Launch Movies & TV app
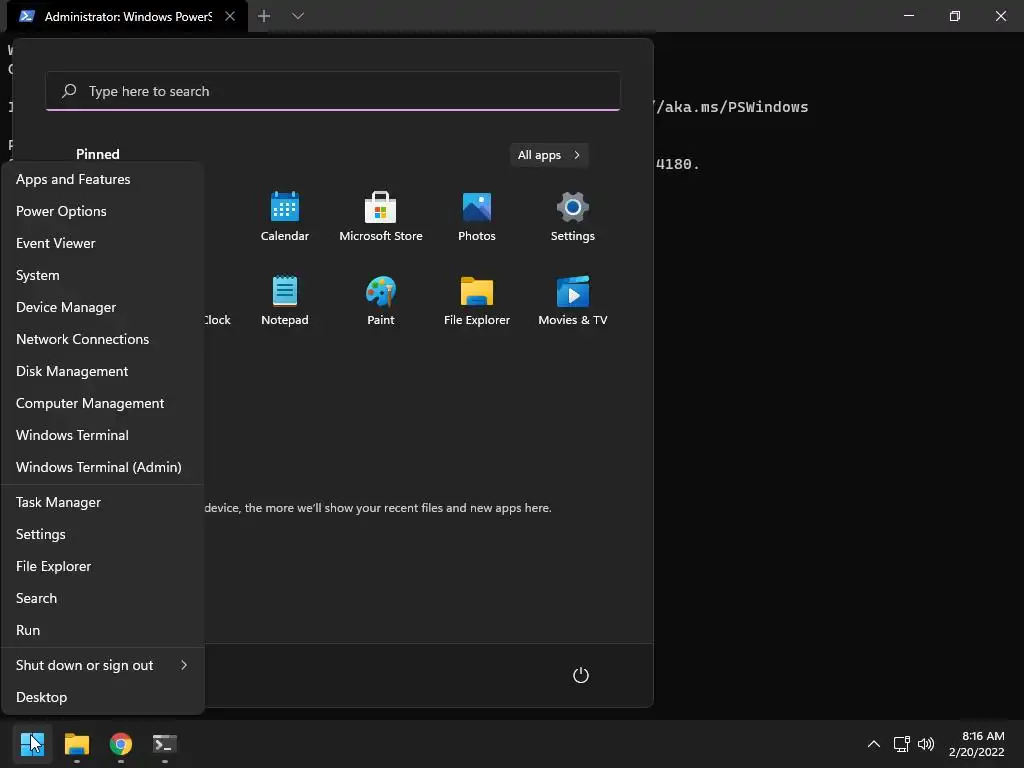Image resolution: width=1024 pixels, height=768 pixels. pyautogui.click(x=573, y=300)
